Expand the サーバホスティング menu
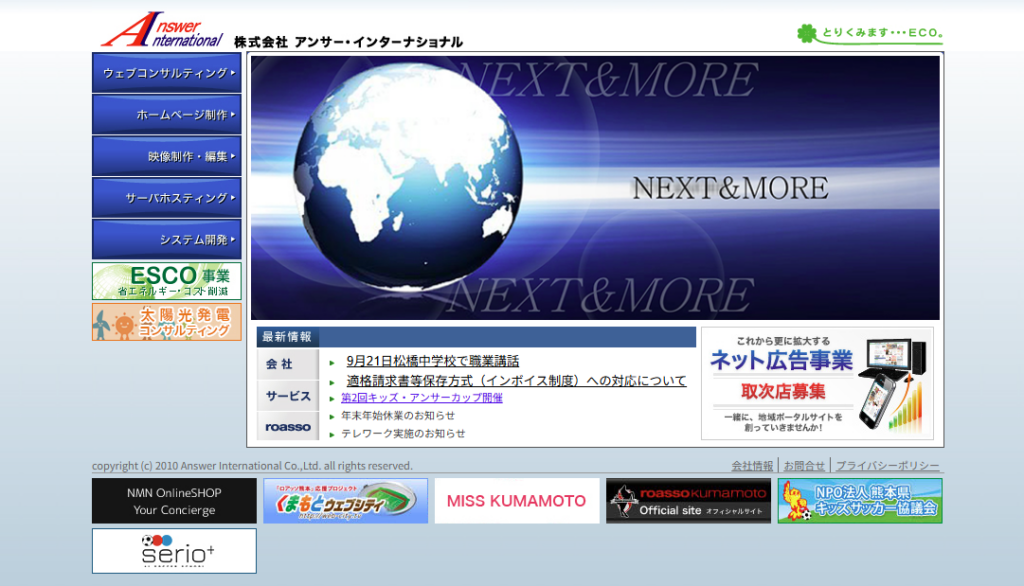 point(167,198)
